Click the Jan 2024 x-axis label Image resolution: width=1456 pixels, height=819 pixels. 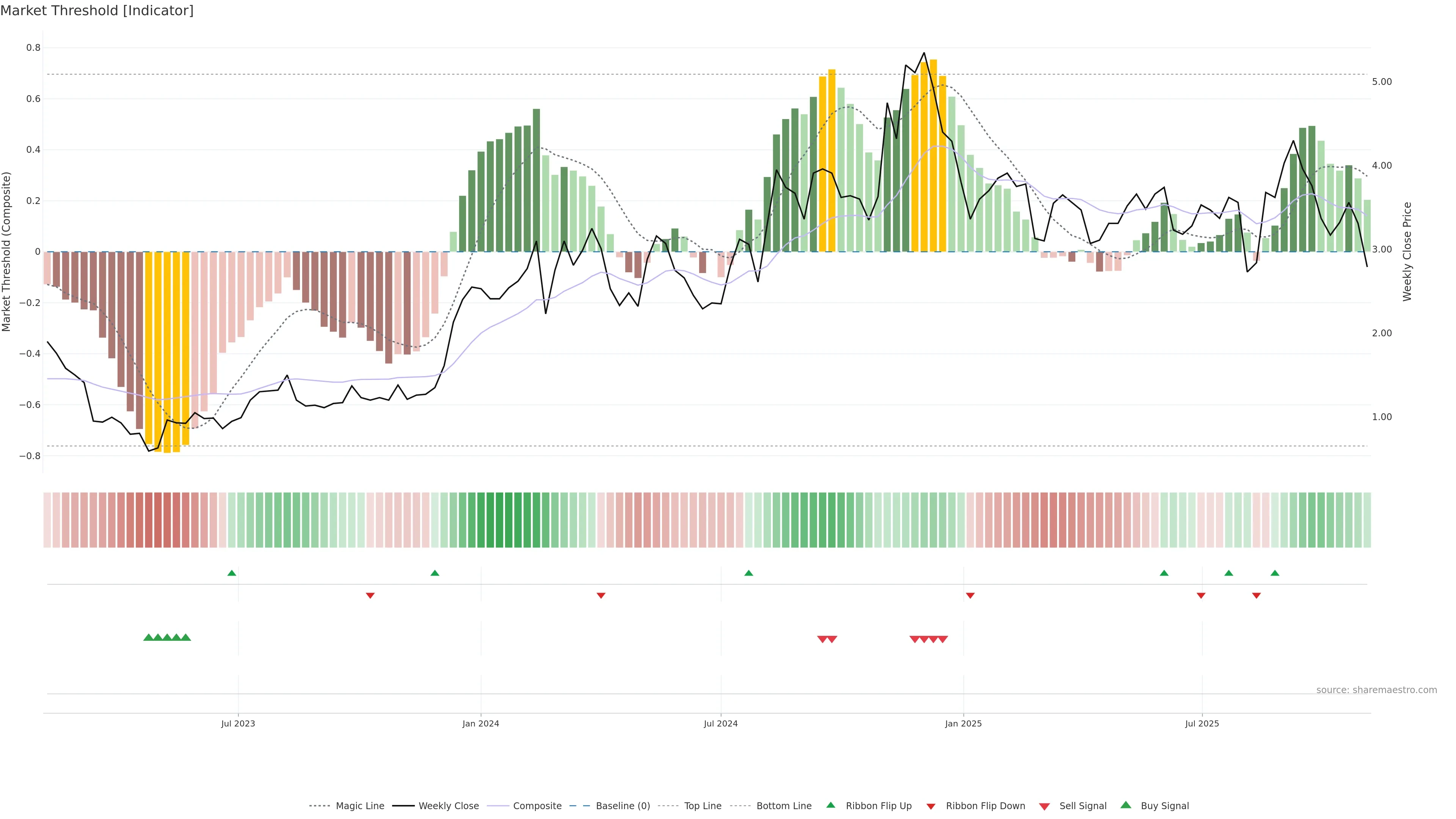(480, 723)
